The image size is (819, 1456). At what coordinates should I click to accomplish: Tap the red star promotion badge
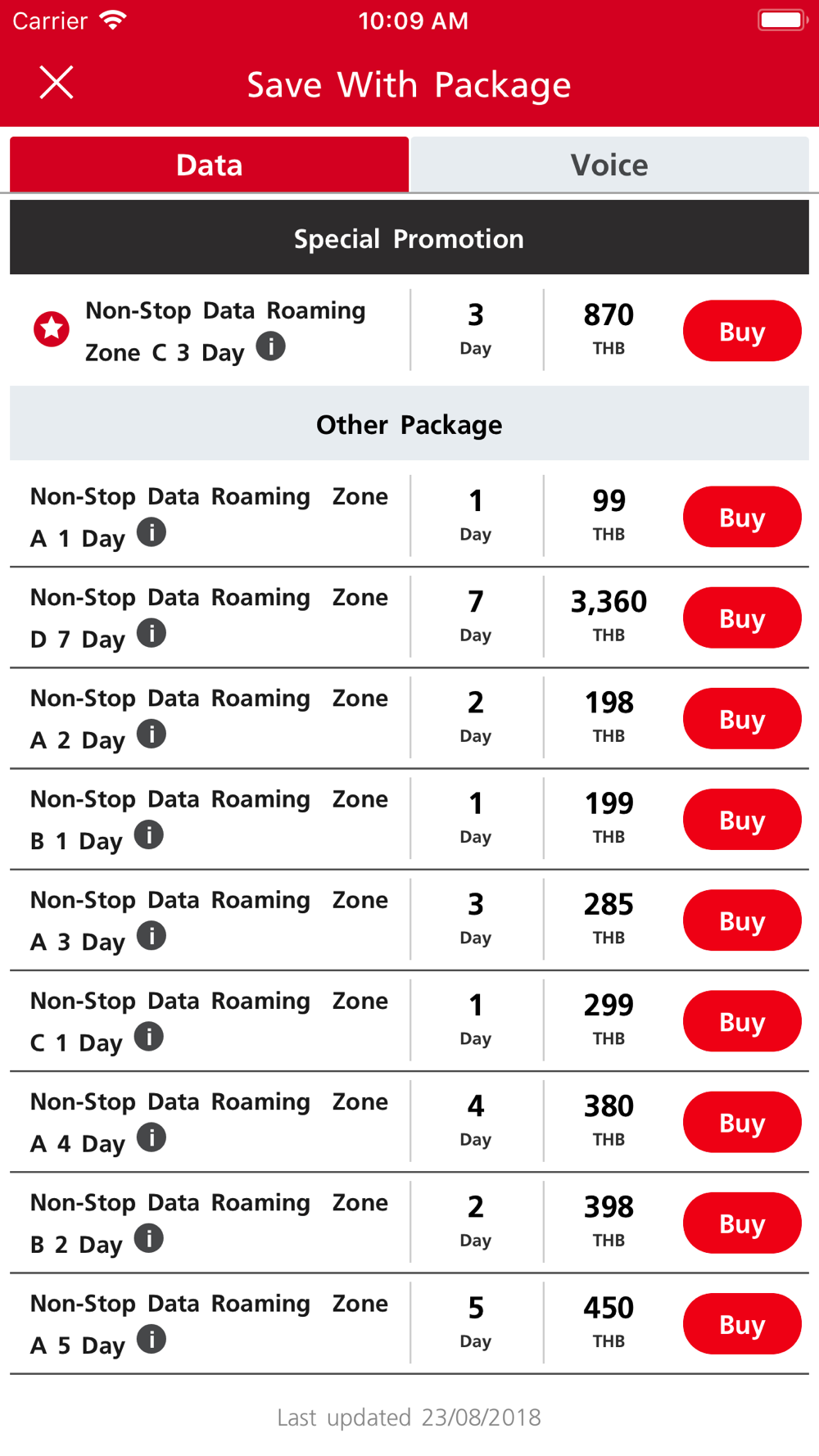(x=51, y=329)
